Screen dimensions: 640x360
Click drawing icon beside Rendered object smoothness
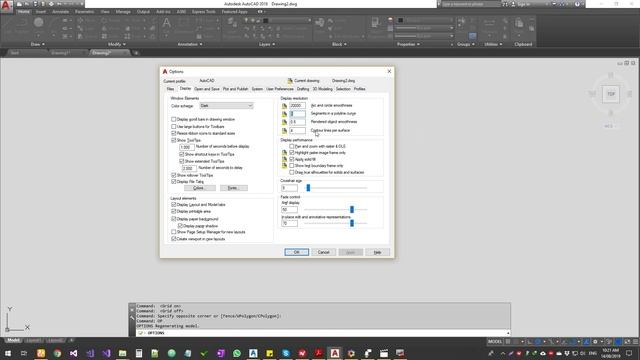[284, 122]
